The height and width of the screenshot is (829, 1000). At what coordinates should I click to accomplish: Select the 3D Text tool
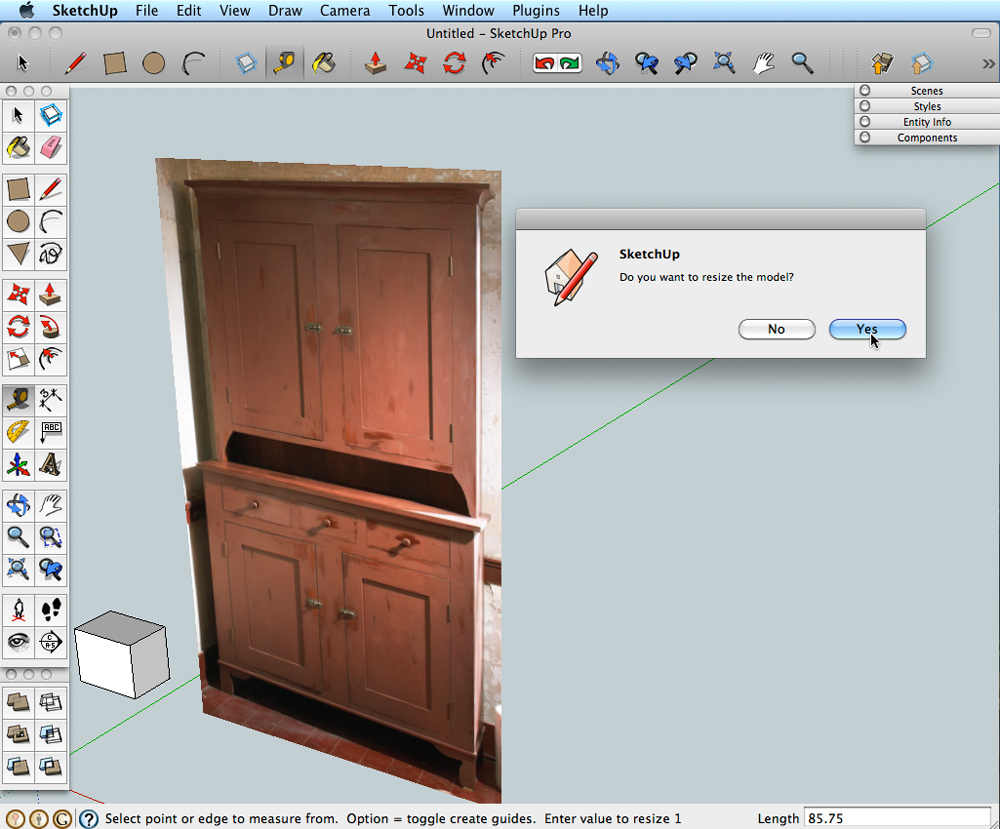(x=51, y=465)
